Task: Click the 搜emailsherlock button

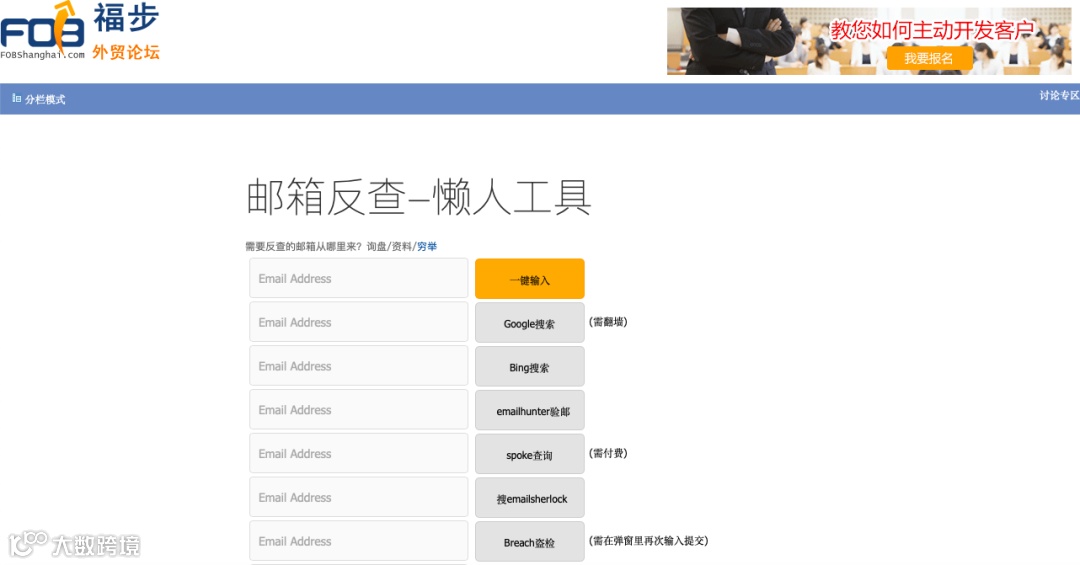Action: click(x=530, y=498)
